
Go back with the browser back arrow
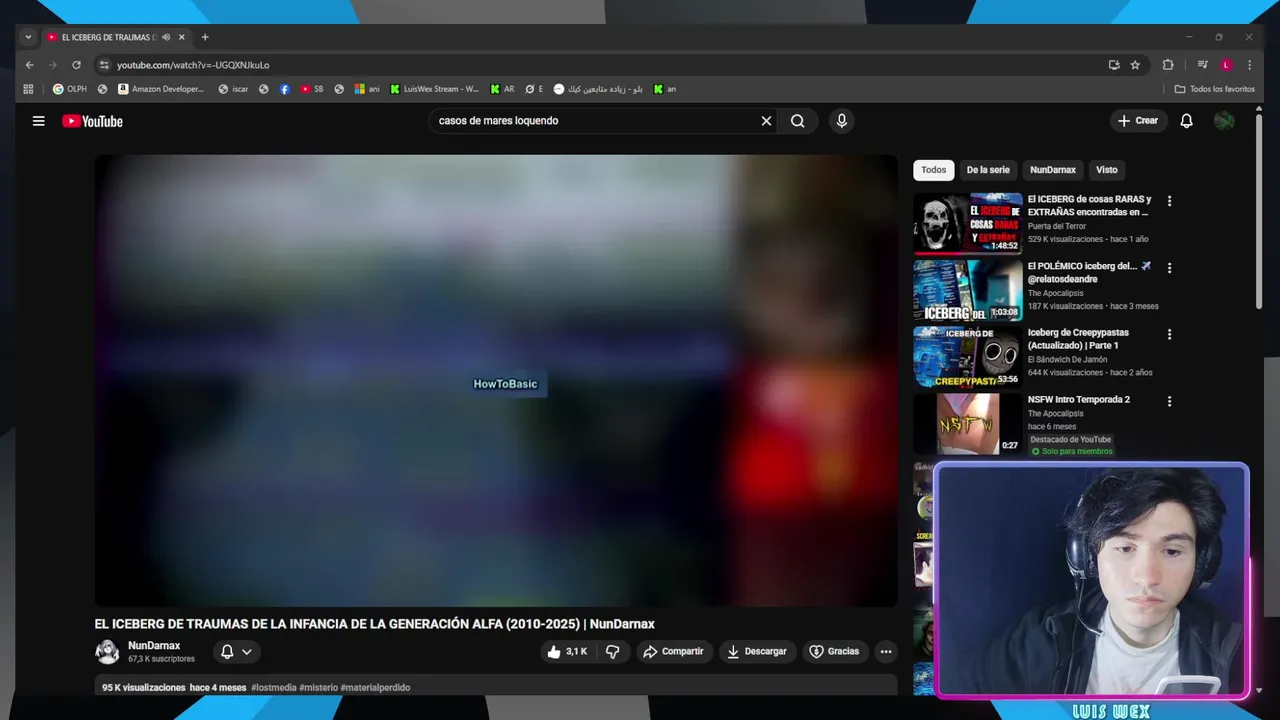(x=29, y=65)
